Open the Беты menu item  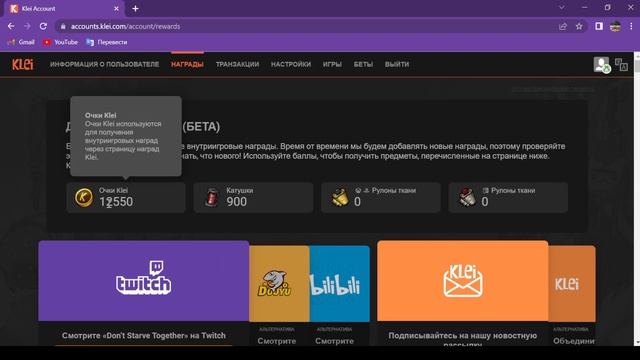click(x=363, y=64)
